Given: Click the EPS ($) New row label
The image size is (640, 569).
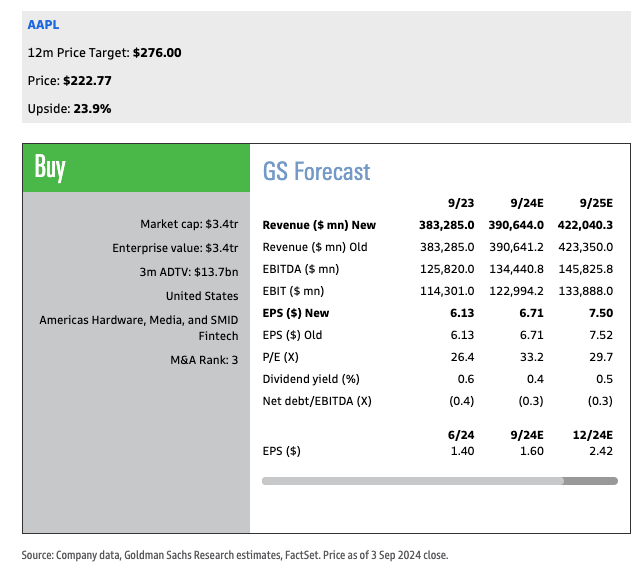Looking at the screenshot, I should pyautogui.click(x=296, y=313).
